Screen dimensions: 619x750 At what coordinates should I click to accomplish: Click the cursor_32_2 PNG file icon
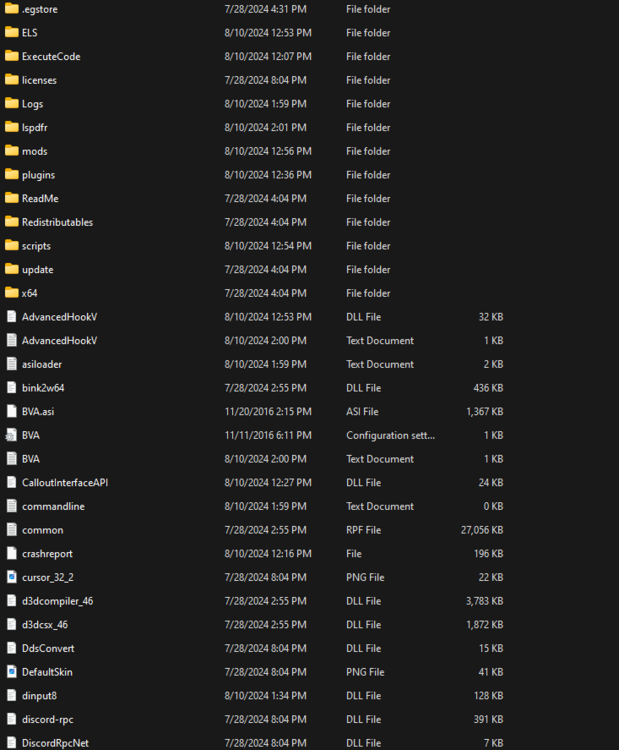tap(11, 577)
